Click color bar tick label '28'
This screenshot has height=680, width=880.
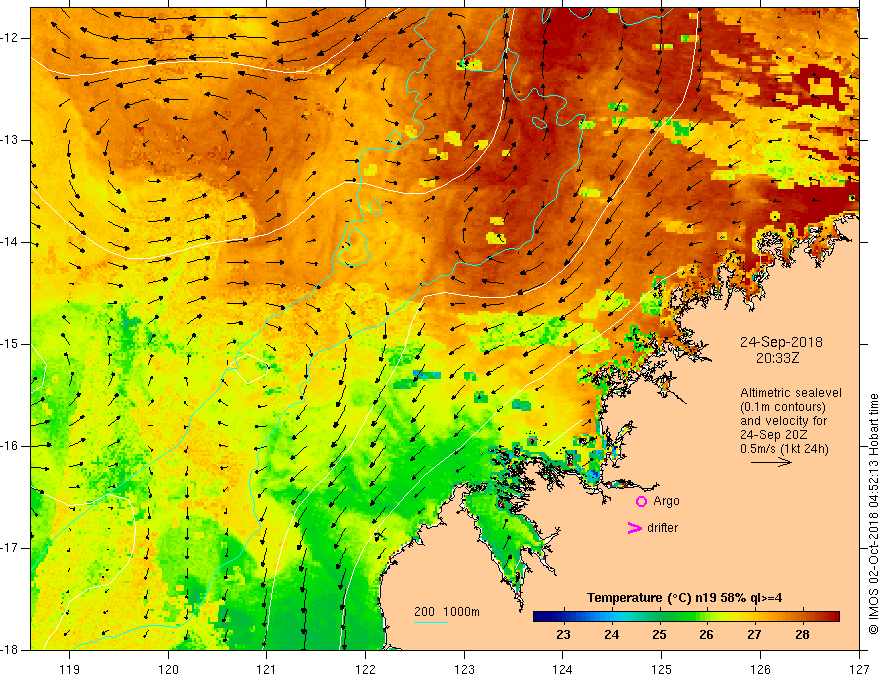click(802, 634)
